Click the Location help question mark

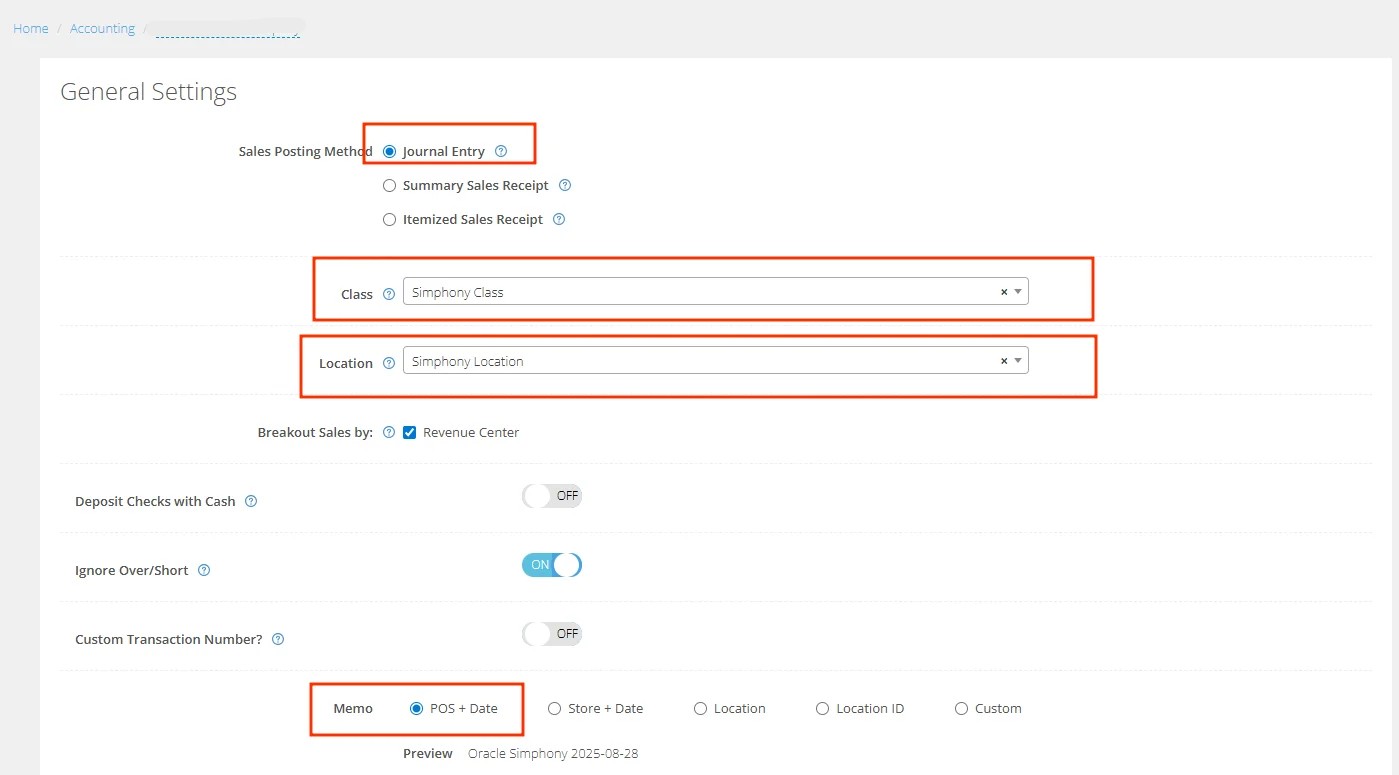tap(389, 363)
